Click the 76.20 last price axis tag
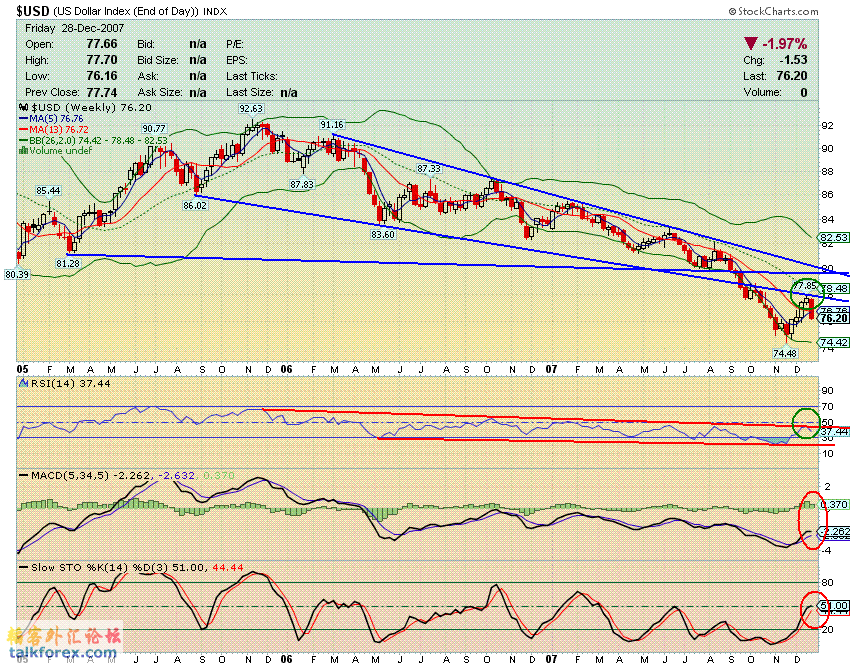The width and height of the screenshot is (850, 668). pos(834,318)
